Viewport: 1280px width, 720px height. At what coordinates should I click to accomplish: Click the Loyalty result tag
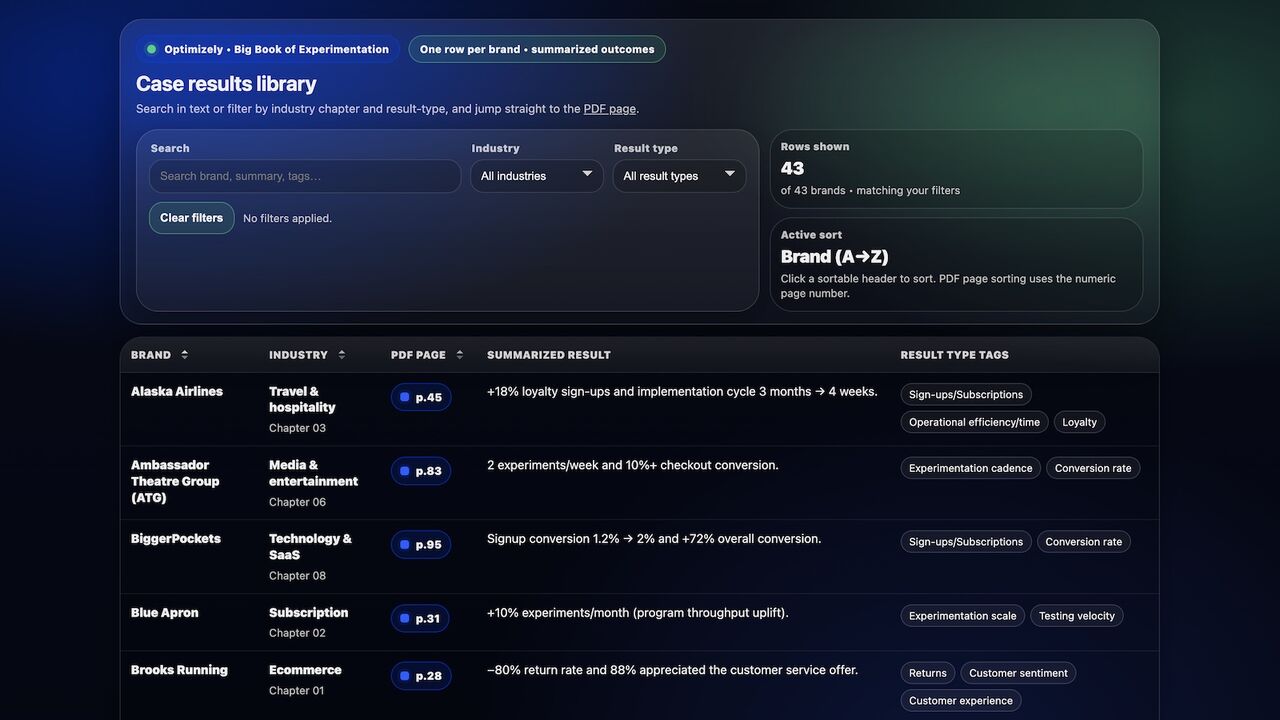tap(1079, 422)
